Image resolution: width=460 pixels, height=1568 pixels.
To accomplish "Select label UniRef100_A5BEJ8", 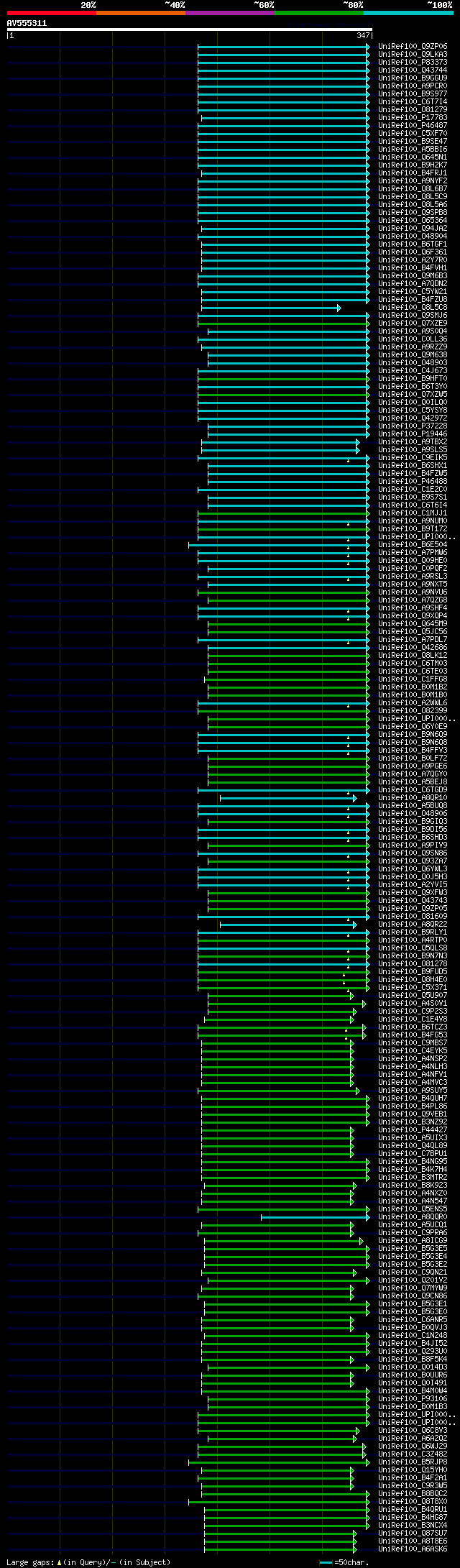I will (413, 782).
